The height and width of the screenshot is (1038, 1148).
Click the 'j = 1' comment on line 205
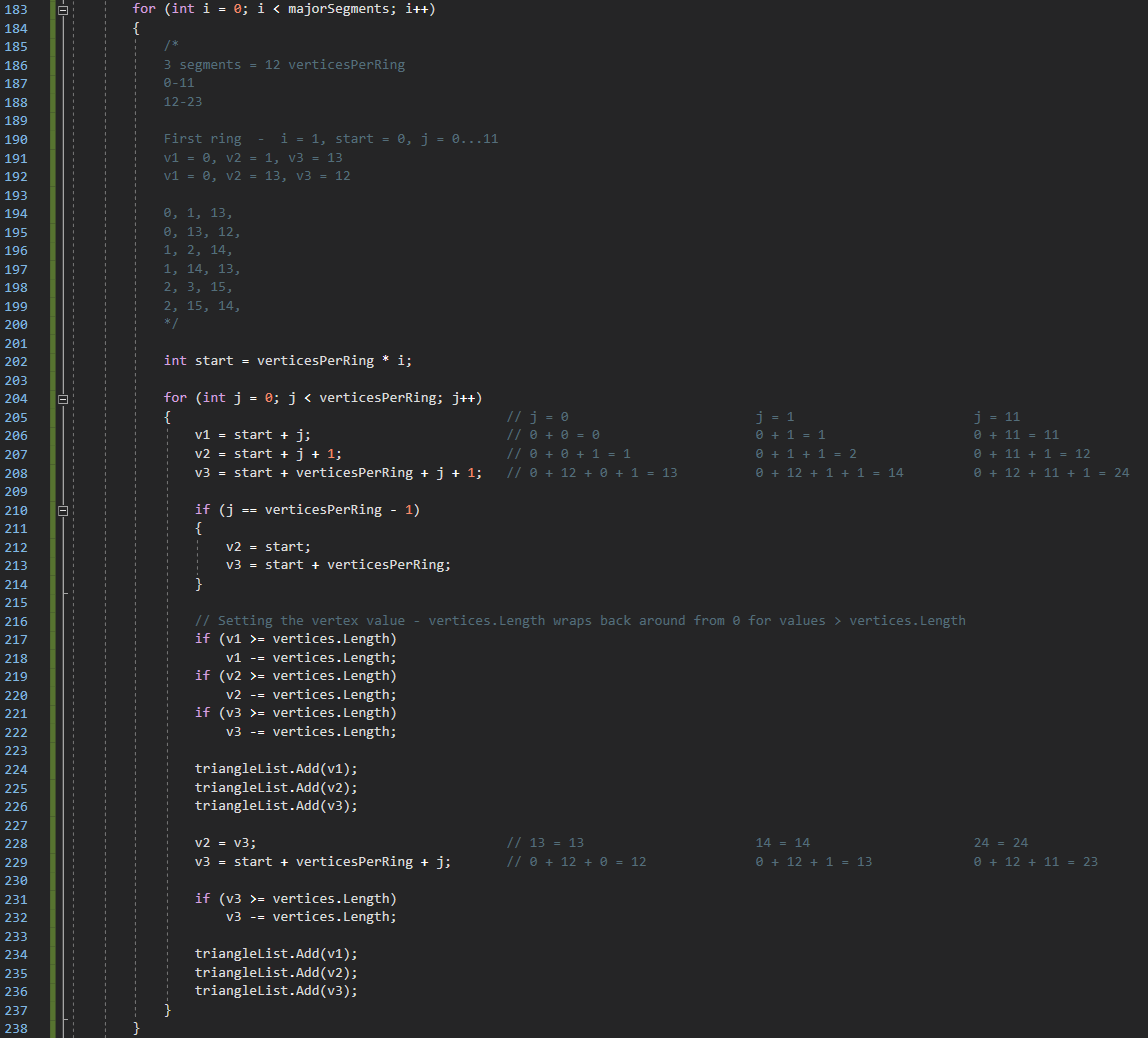tap(775, 417)
